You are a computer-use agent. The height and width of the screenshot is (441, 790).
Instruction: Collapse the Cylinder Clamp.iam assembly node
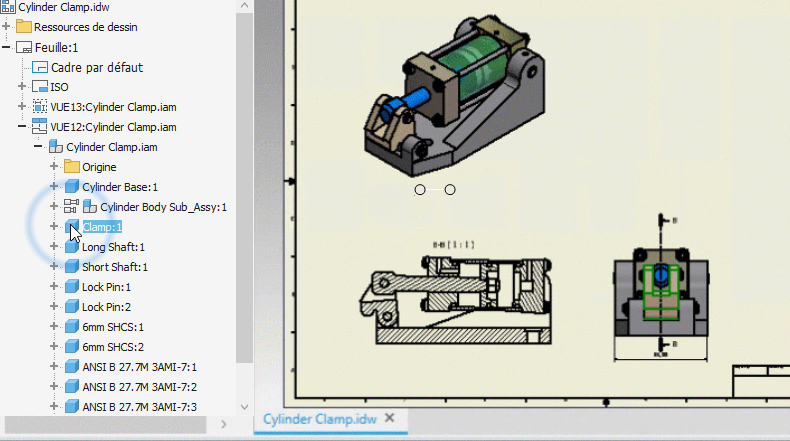click(x=38, y=146)
